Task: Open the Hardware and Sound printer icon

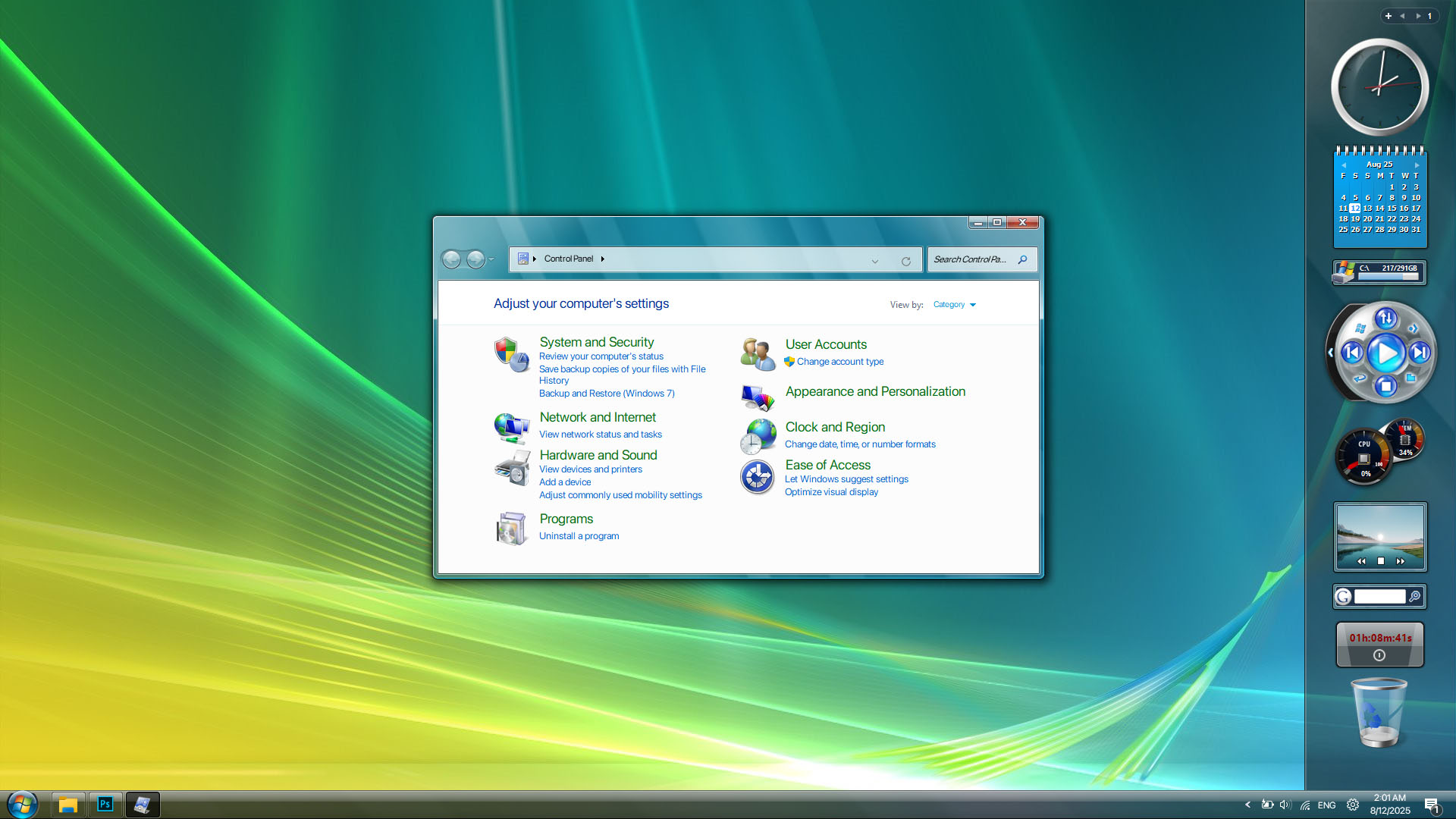Action: point(512,468)
